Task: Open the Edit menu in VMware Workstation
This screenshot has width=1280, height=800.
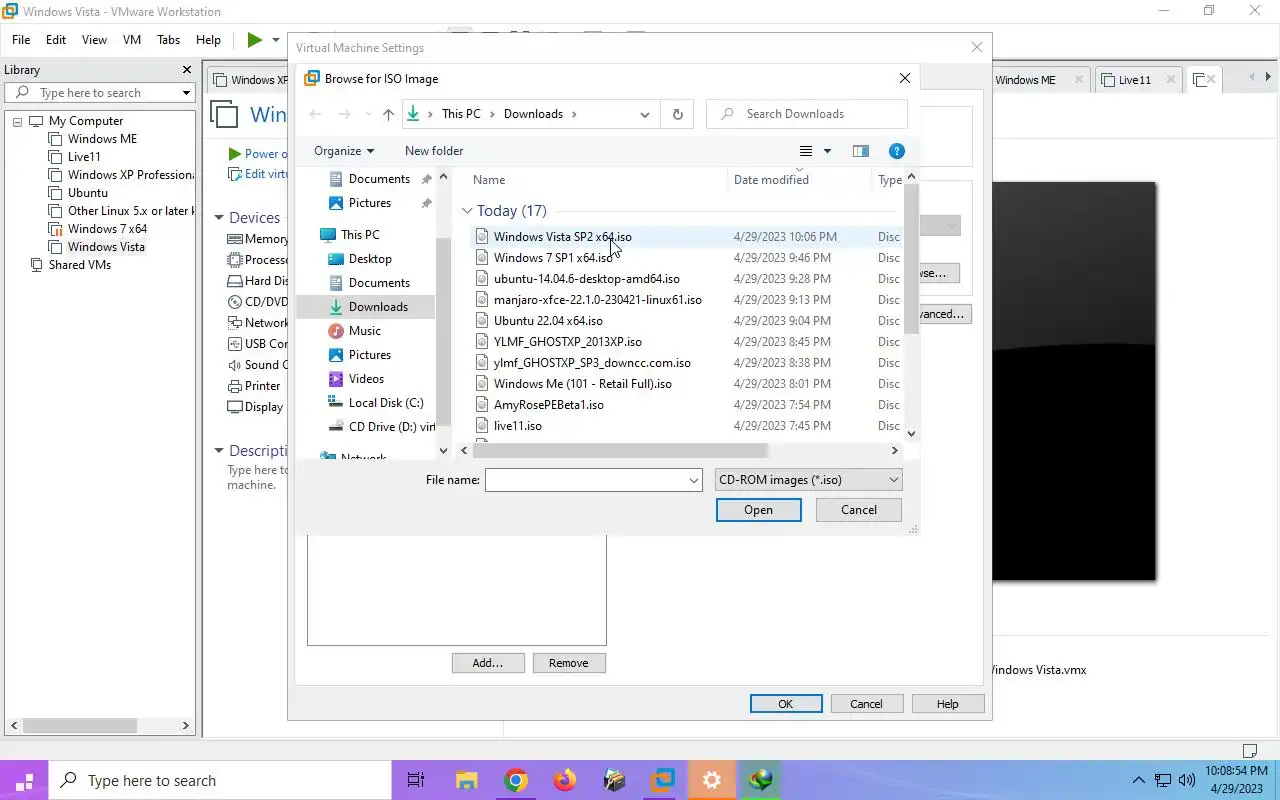Action: (56, 40)
